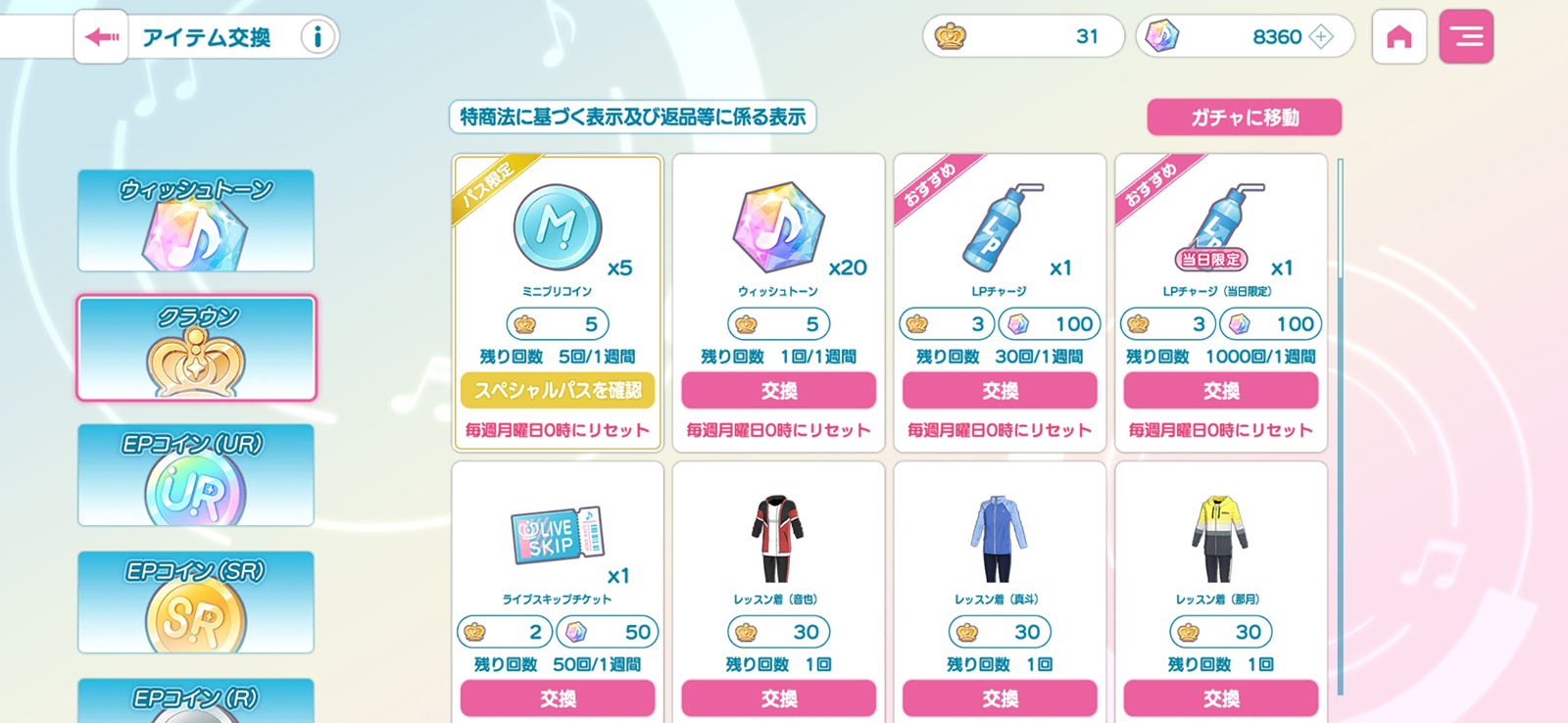Select the yellow レッスン着 (那月) outfit thumbnail

pyautogui.click(x=1220, y=538)
